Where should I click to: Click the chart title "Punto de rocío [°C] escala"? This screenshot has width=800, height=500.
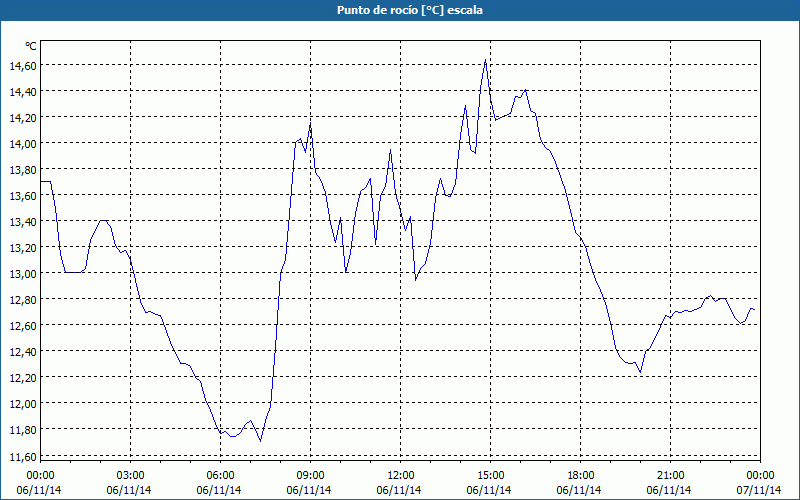410,10
